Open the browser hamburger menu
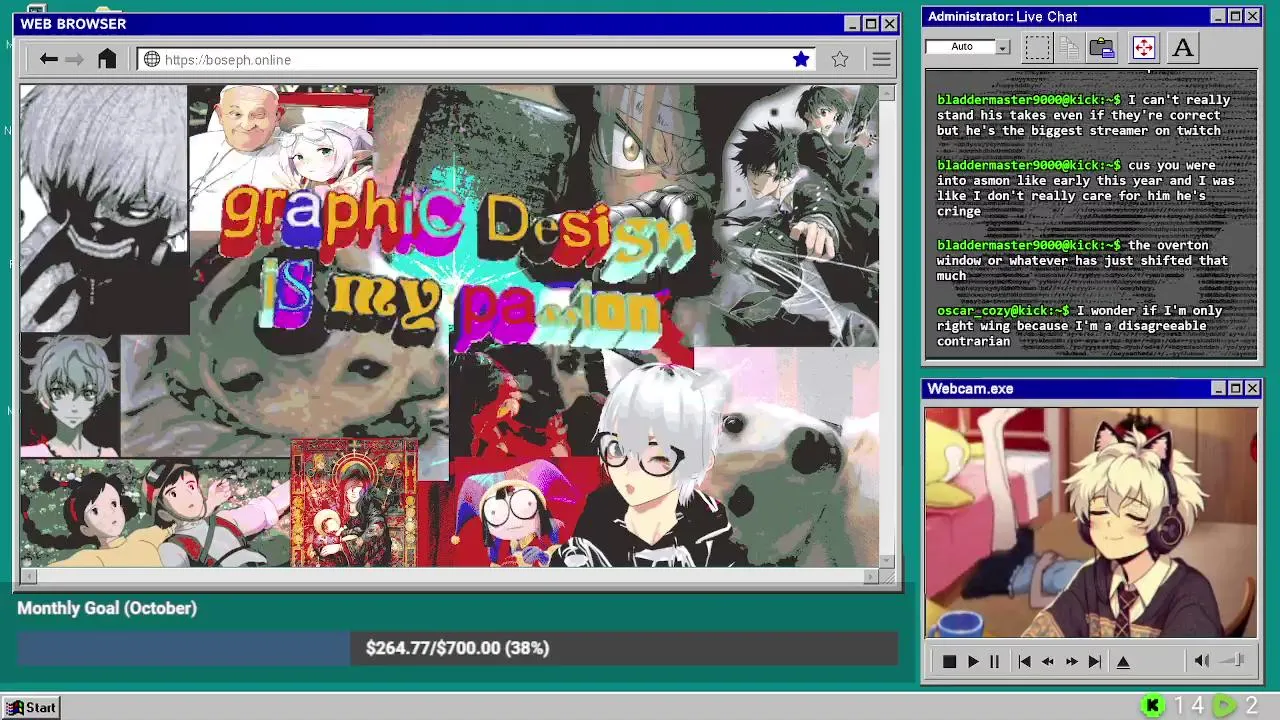 (881, 59)
